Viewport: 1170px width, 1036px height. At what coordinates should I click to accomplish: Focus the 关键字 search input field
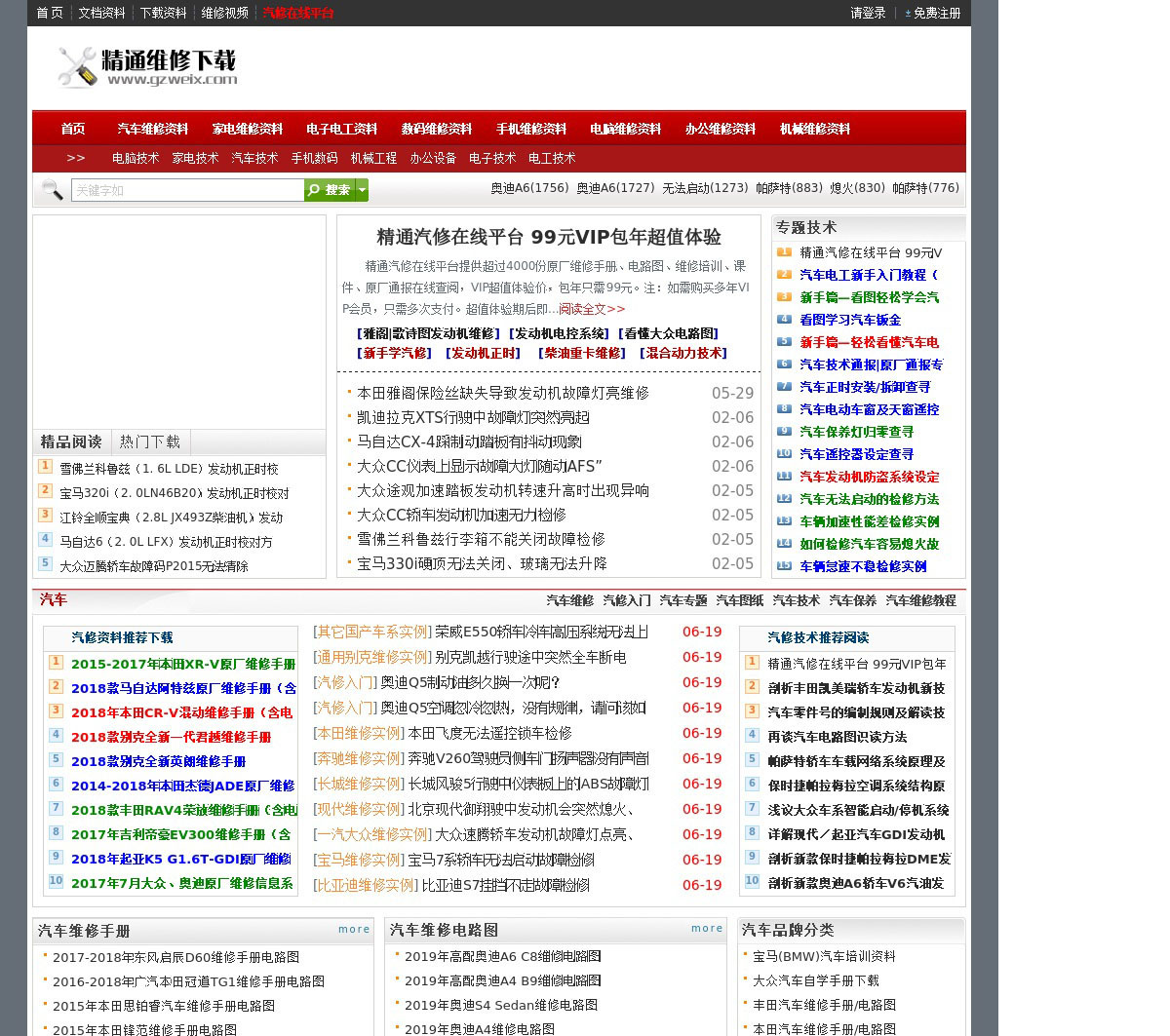click(187, 190)
